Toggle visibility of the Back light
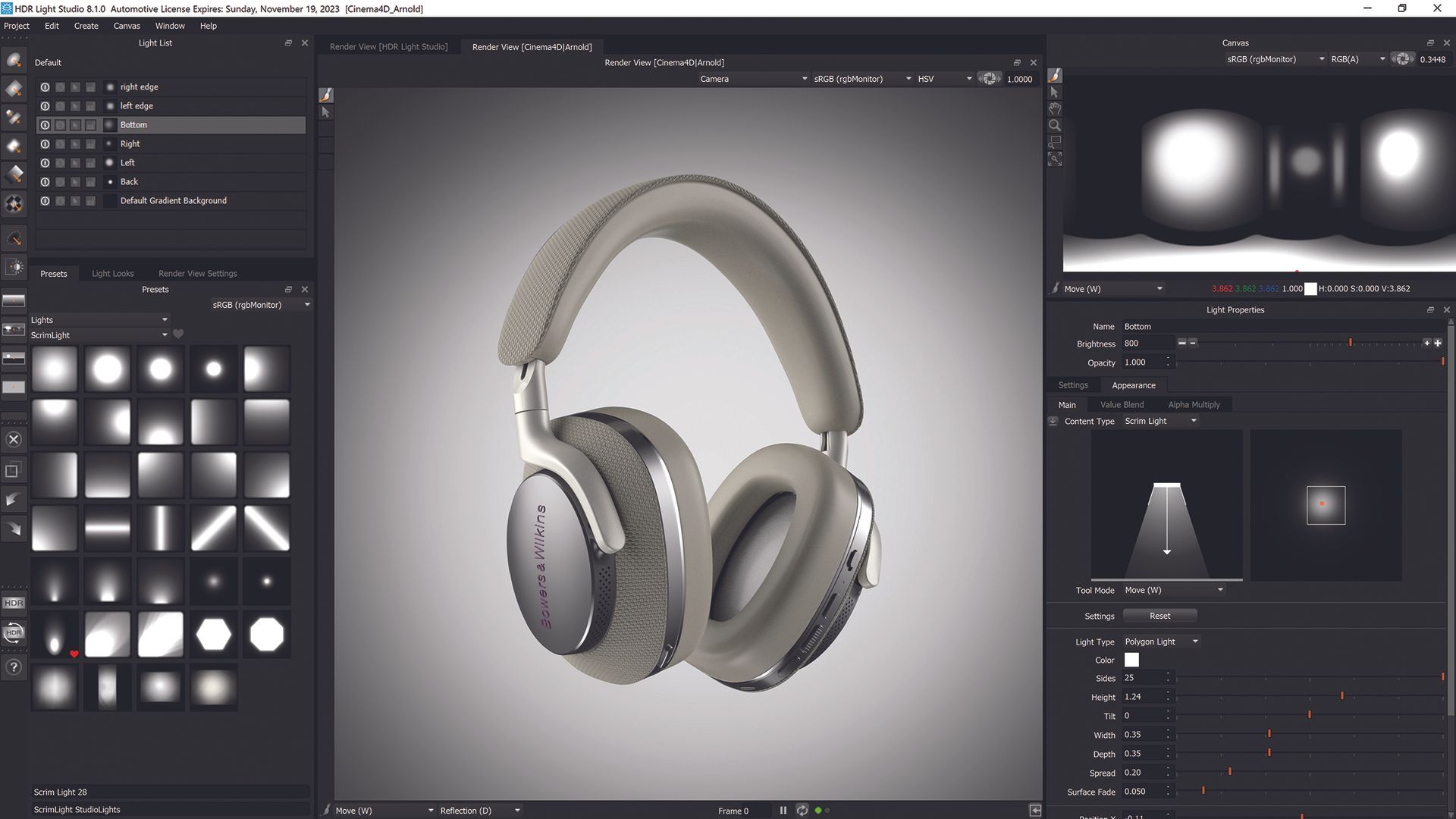 [x=45, y=181]
